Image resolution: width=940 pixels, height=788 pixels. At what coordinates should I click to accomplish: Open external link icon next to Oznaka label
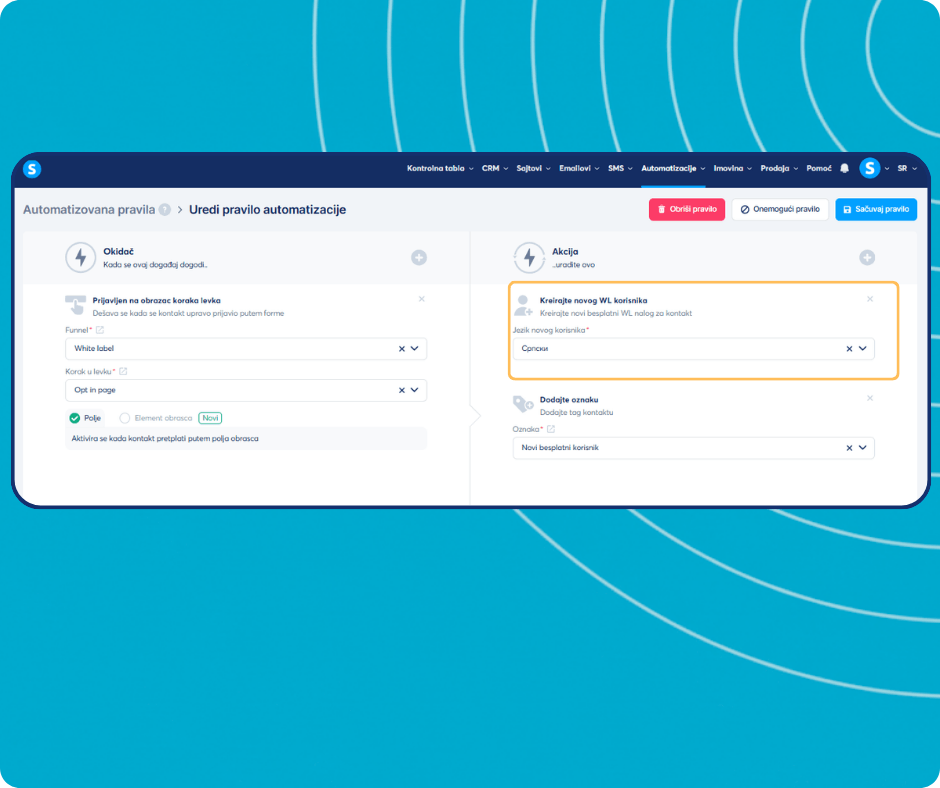click(551, 429)
